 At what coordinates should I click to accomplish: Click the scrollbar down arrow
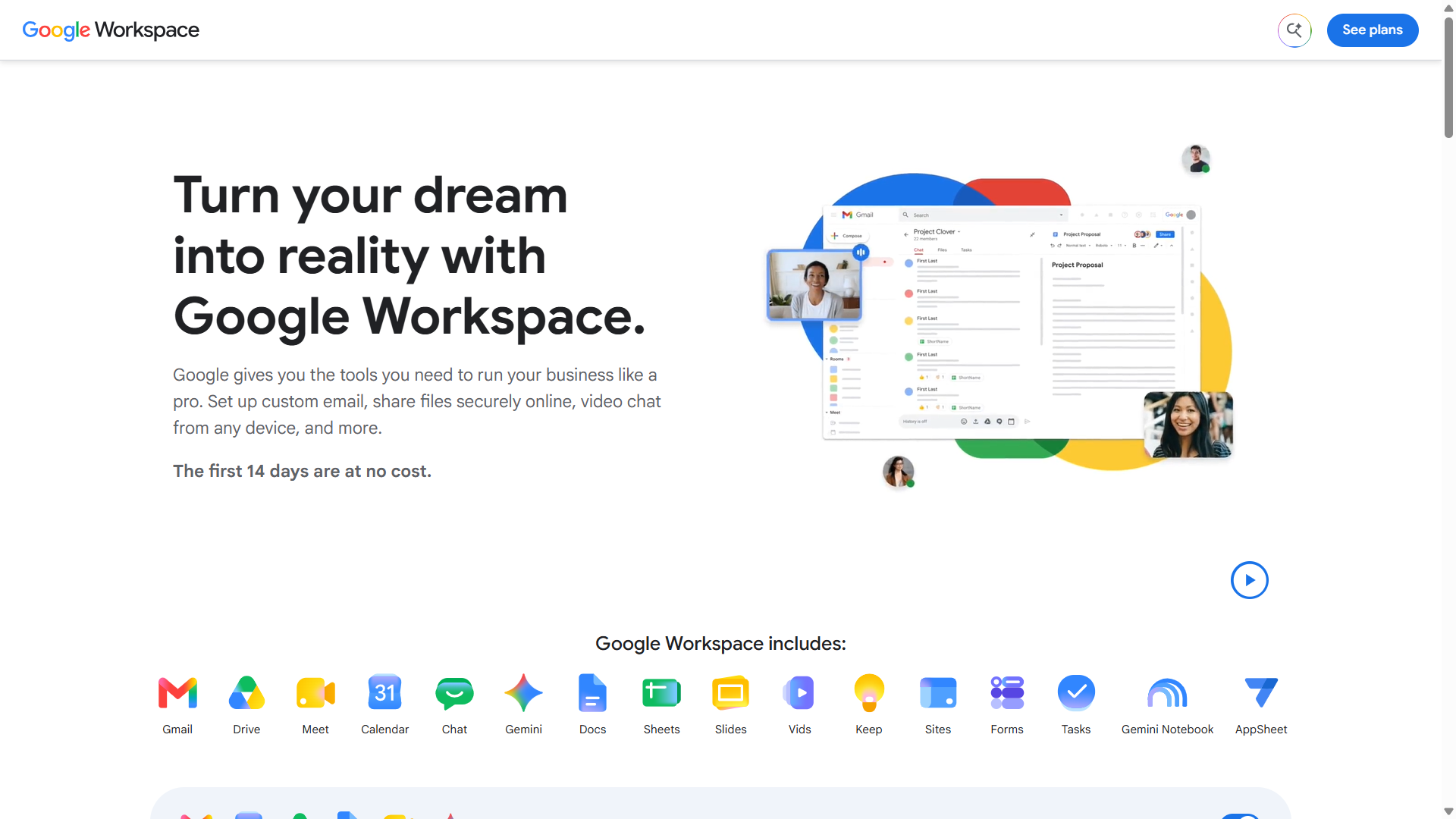1449,811
